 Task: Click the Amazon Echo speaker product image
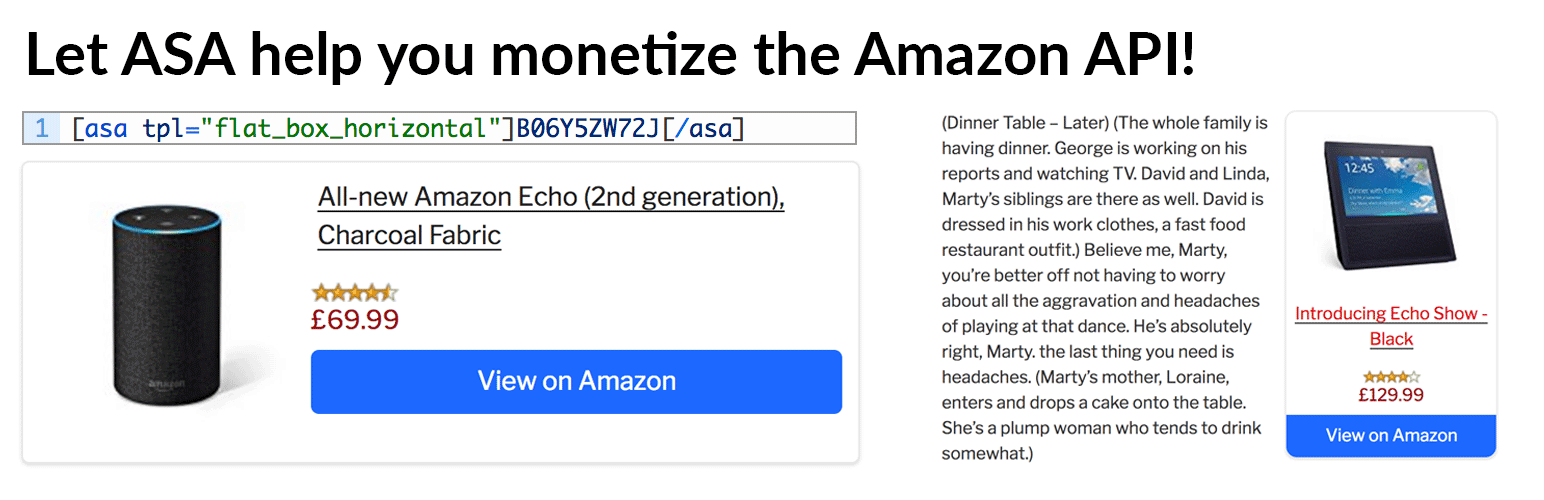click(x=163, y=299)
